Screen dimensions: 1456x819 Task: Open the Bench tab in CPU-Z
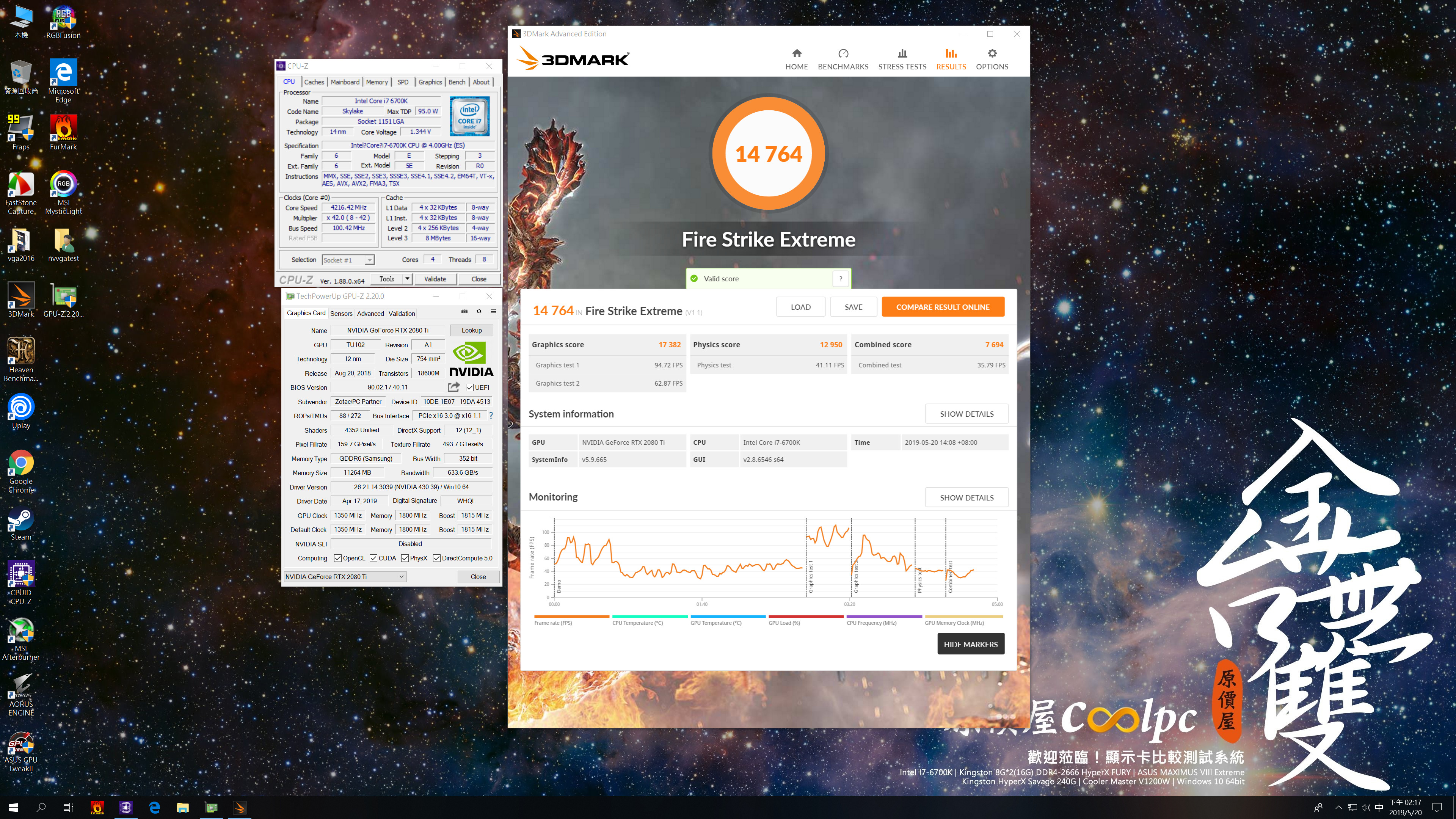pos(457,82)
